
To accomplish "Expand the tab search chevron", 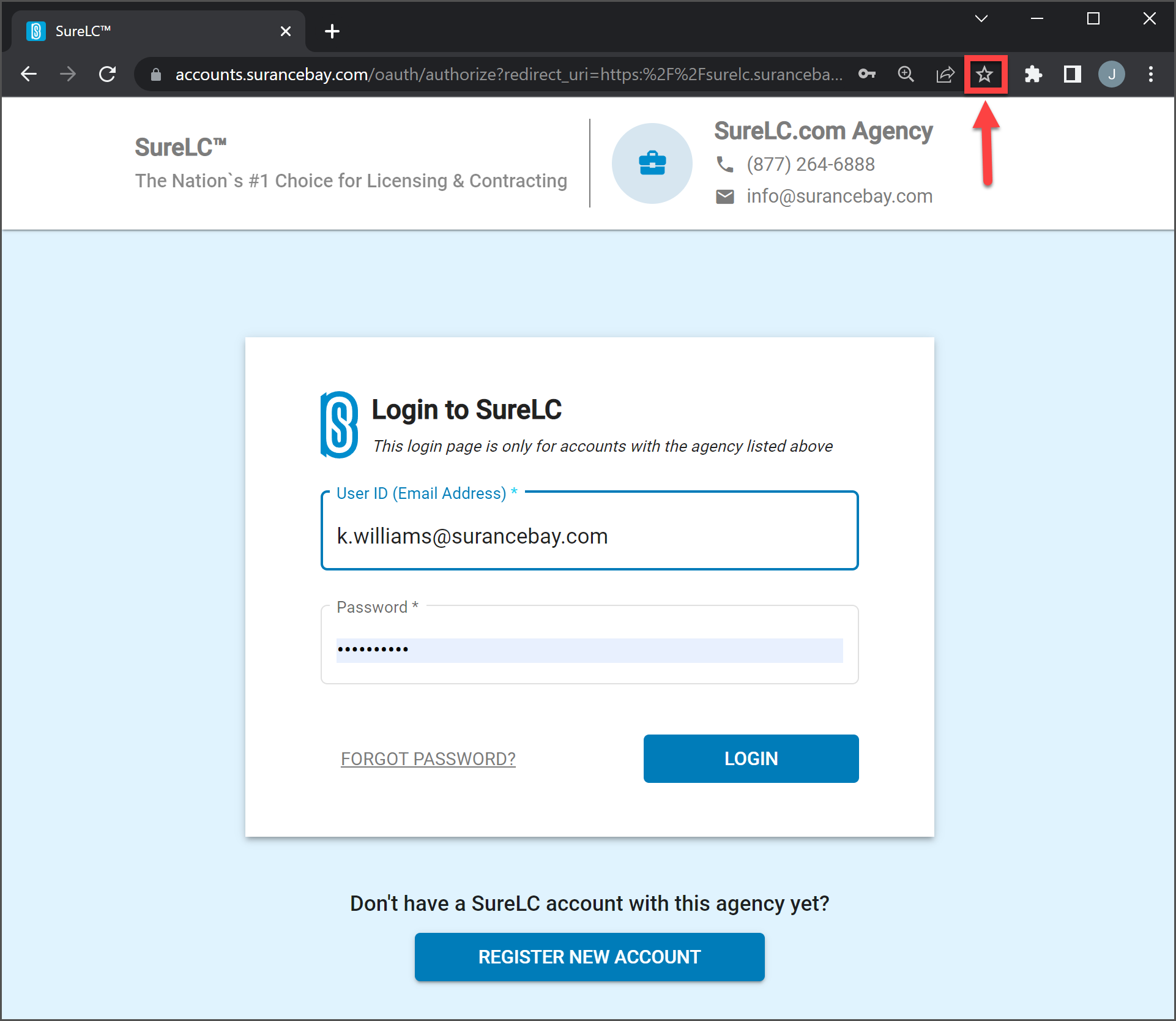I will [x=981, y=19].
